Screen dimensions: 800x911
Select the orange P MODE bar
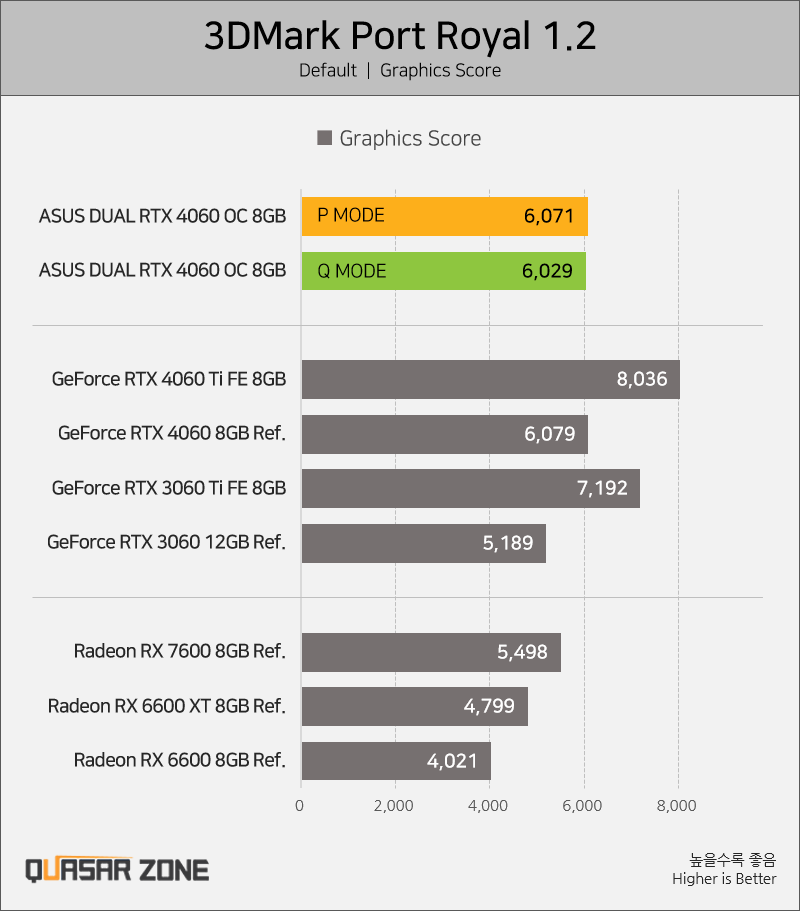(444, 216)
